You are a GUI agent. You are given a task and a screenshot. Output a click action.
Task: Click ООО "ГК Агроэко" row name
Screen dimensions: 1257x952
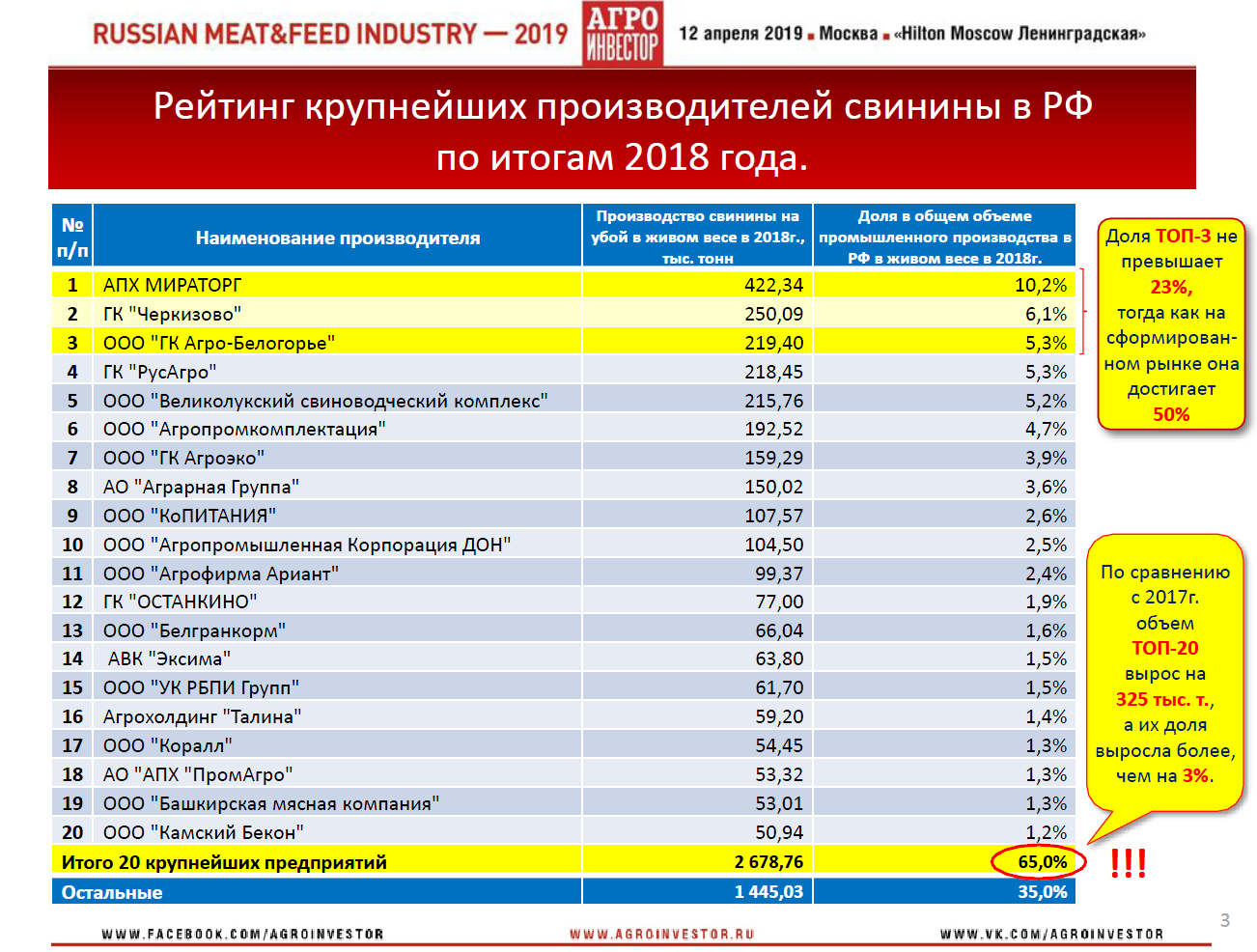(x=183, y=458)
